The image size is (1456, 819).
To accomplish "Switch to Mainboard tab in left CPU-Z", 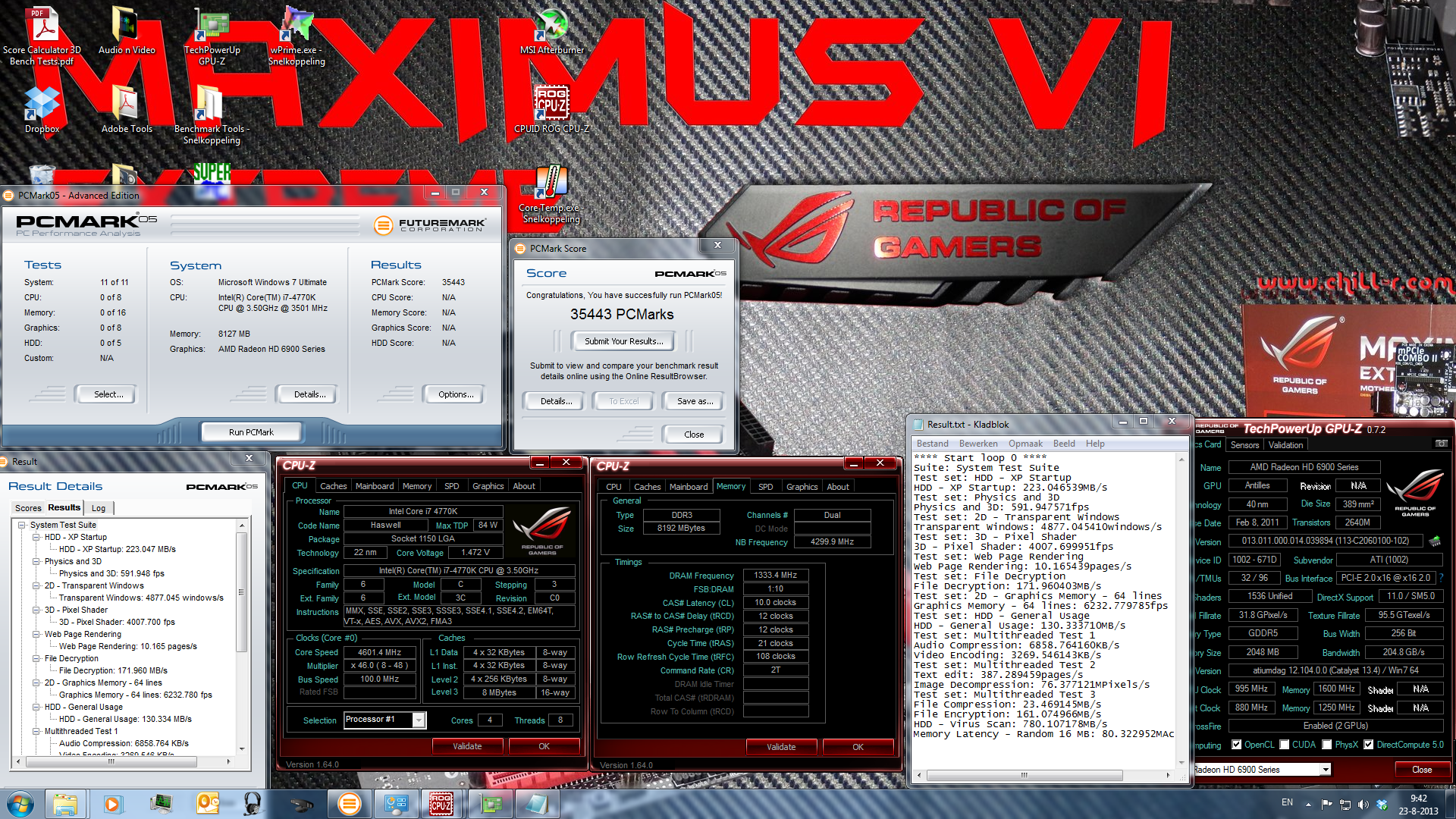I will coord(375,486).
